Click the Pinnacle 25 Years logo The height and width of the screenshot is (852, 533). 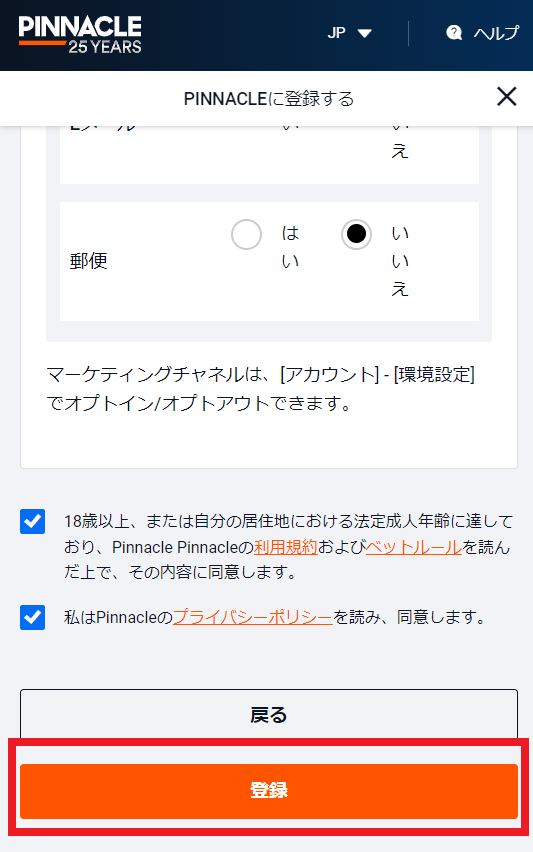tap(80, 35)
